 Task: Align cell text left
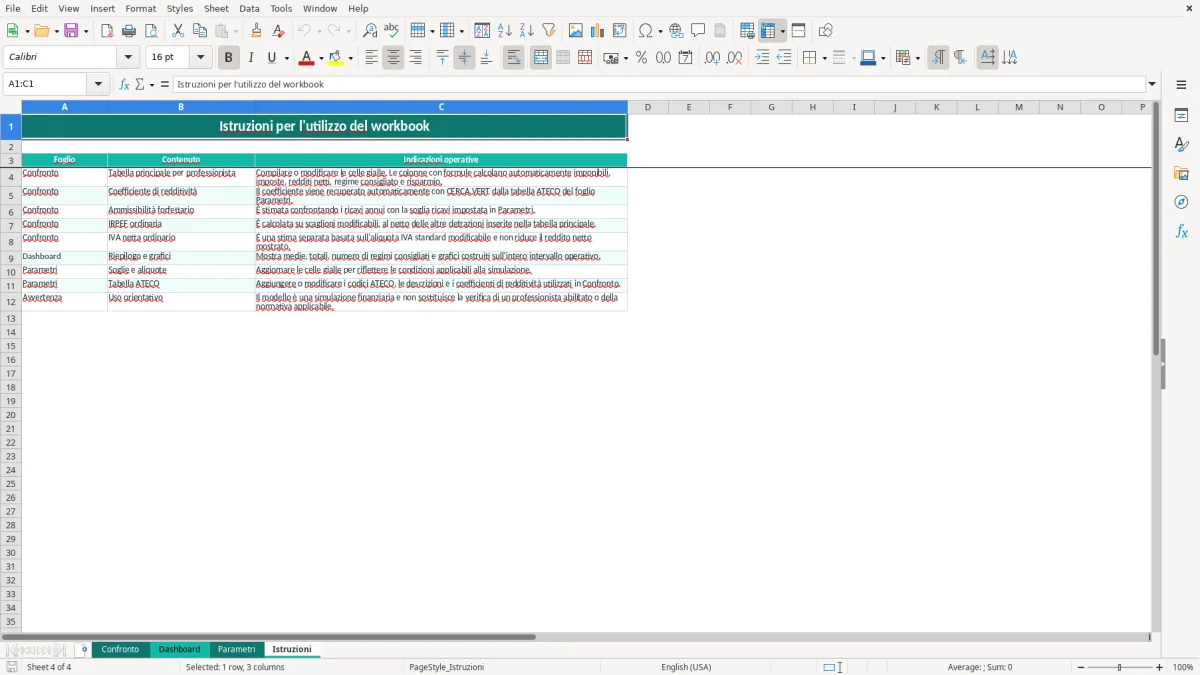(371, 58)
